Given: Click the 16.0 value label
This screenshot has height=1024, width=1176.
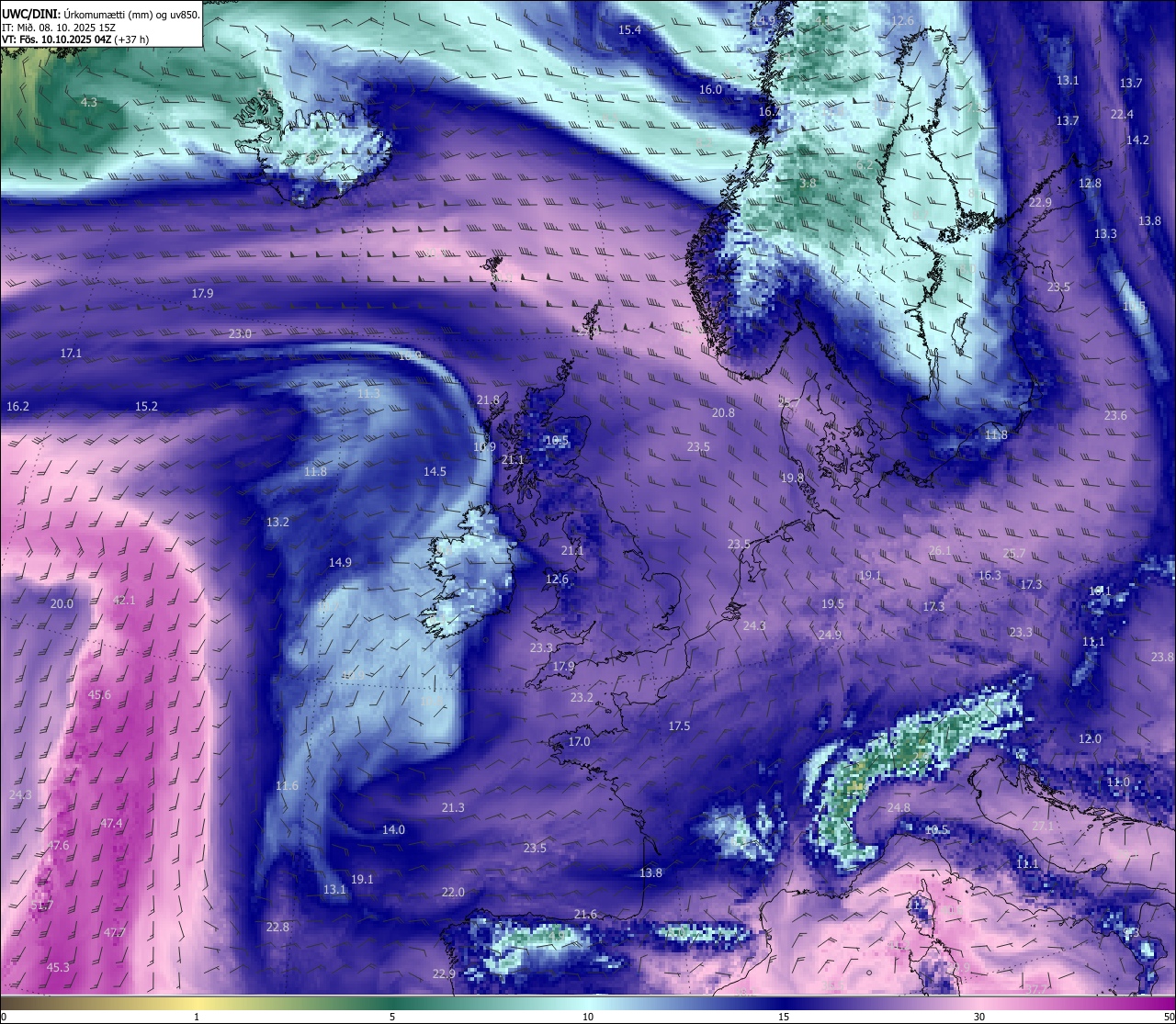Looking at the screenshot, I should coord(710,89).
